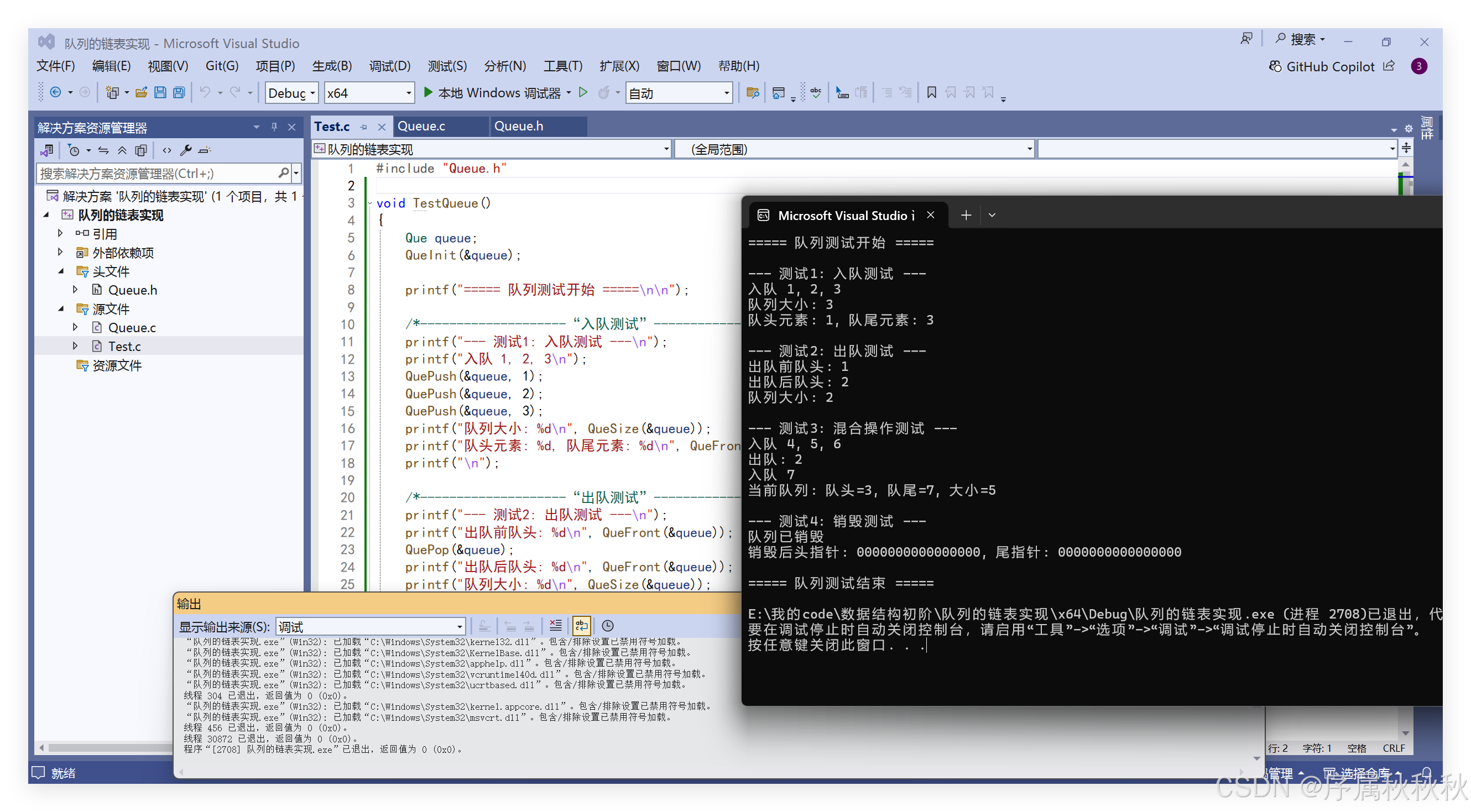Open the Debug configuration dropdown
Viewport: 1471px width, 812px height.
[x=291, y=93]
